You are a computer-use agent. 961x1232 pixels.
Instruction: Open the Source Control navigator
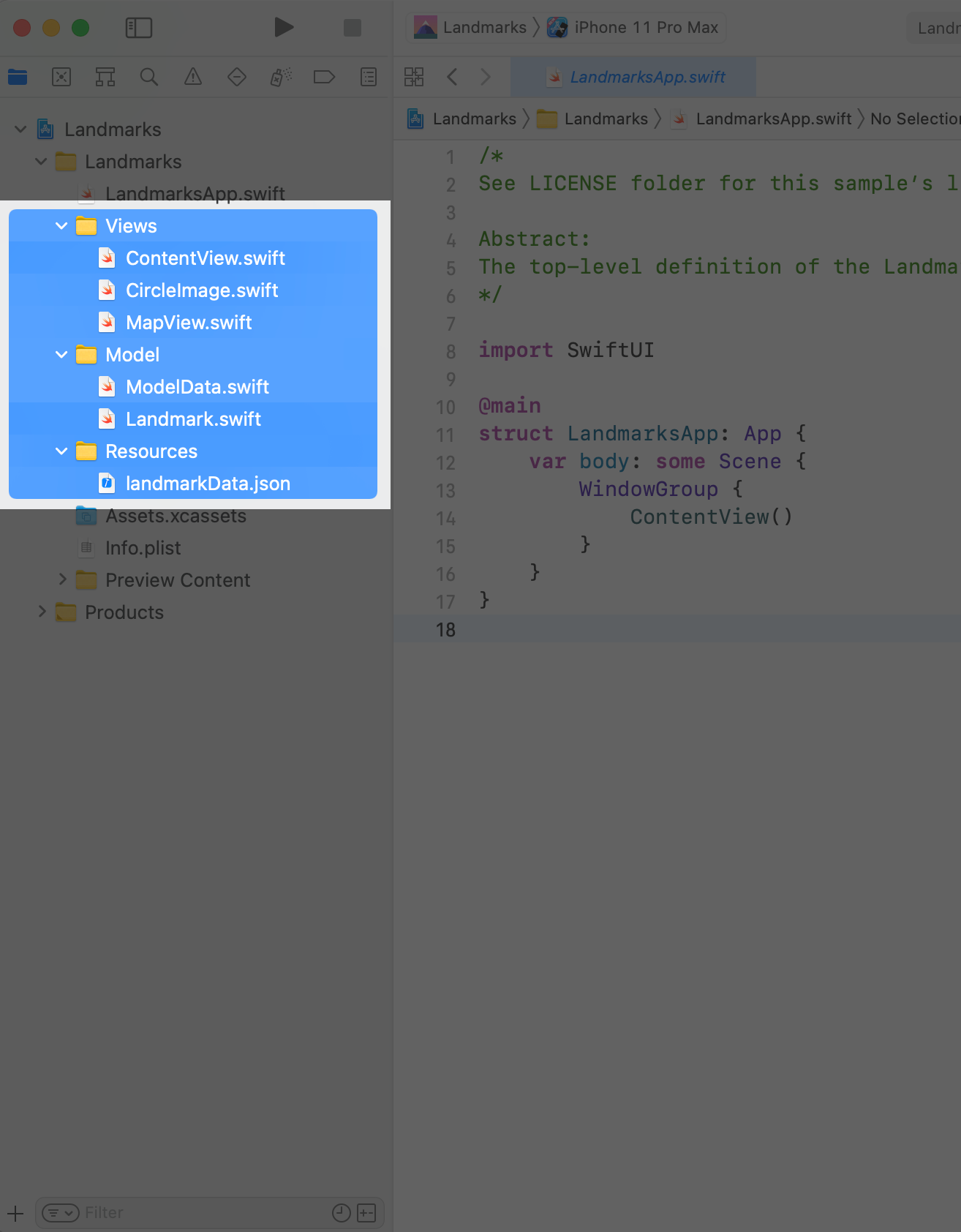tap(61, 77)
